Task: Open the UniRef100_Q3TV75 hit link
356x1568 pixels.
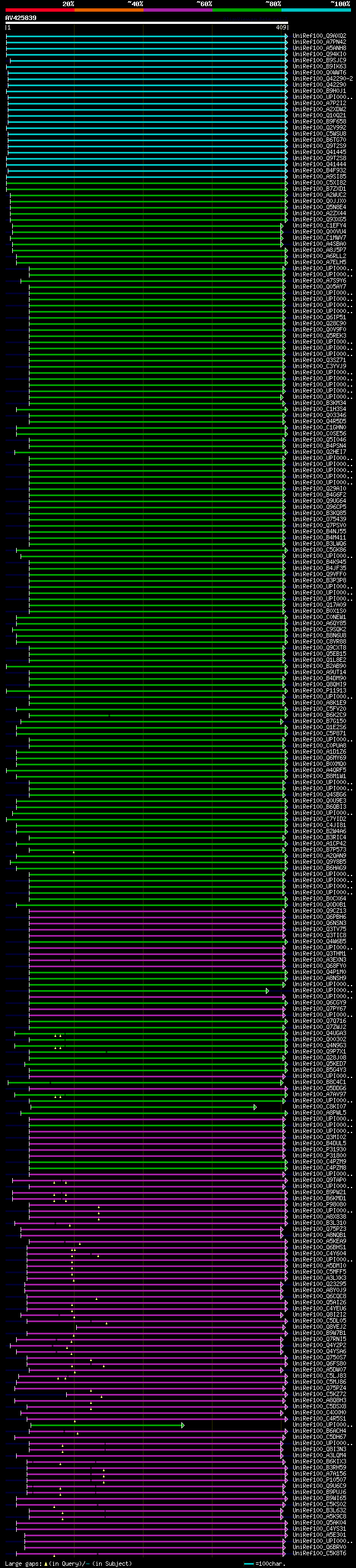Action: point(319,929)
